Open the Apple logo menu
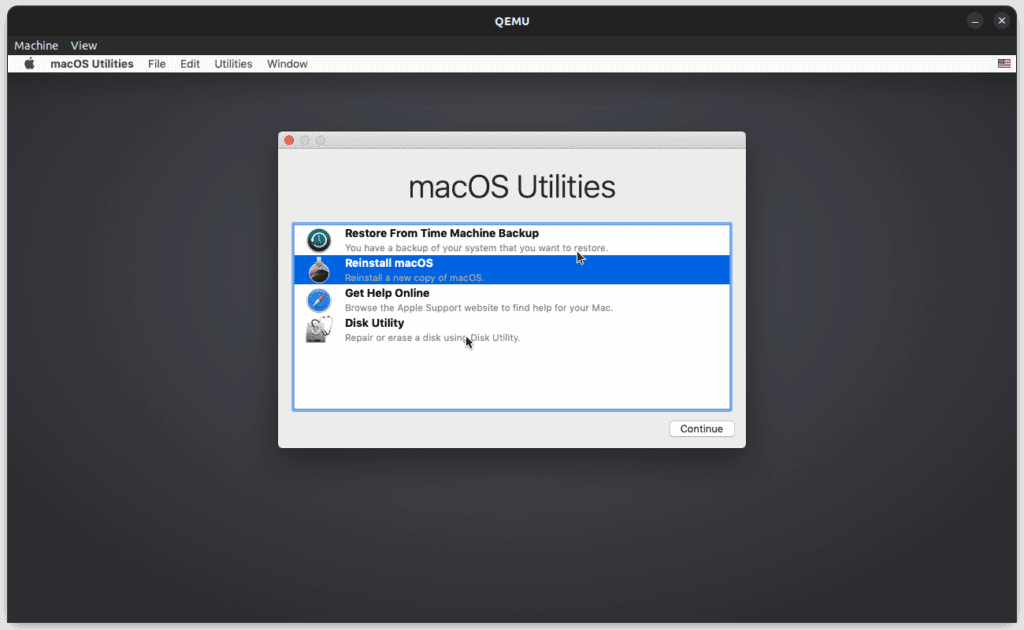Image resolution: width=1024 pixels, height=630 pixels. tap(29, 63)
